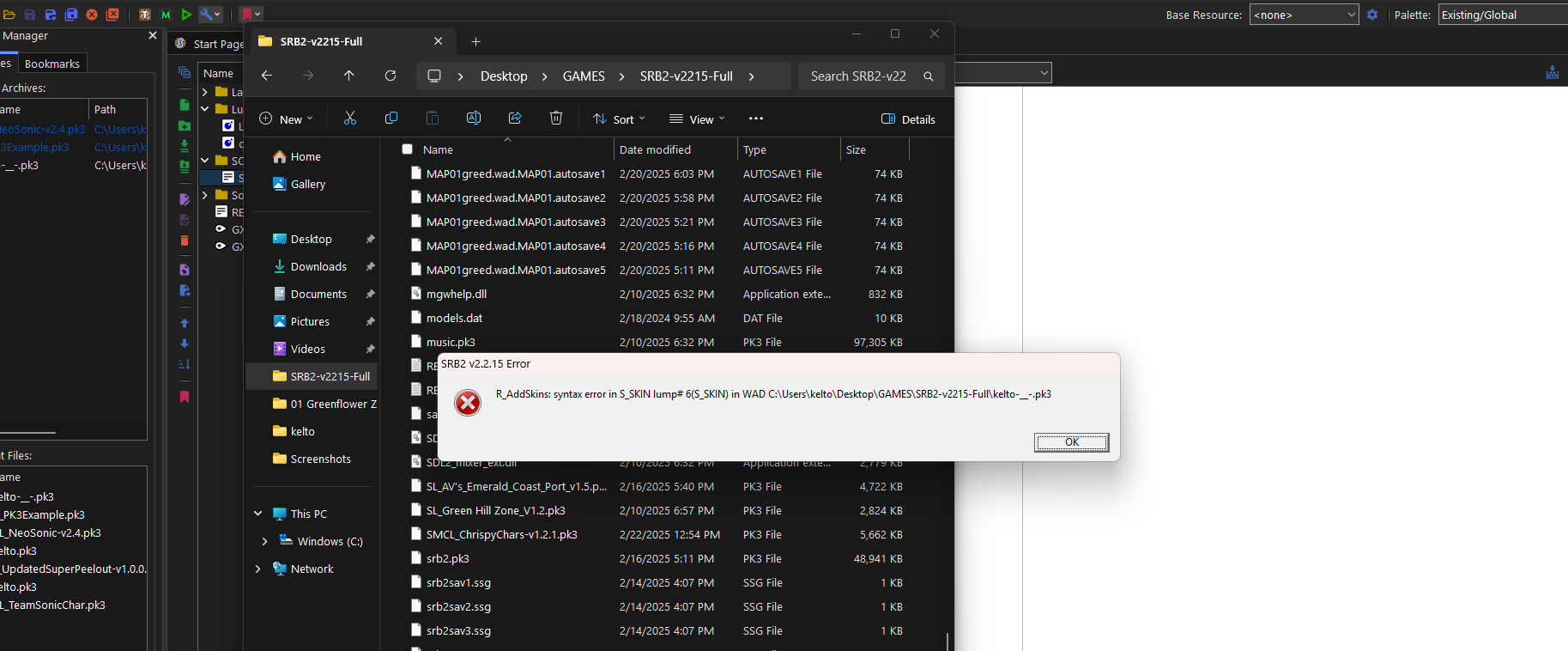Screen dimensions: 1568x651
Task: Toggle the Details pane button
Action: (x=908, y=119)
